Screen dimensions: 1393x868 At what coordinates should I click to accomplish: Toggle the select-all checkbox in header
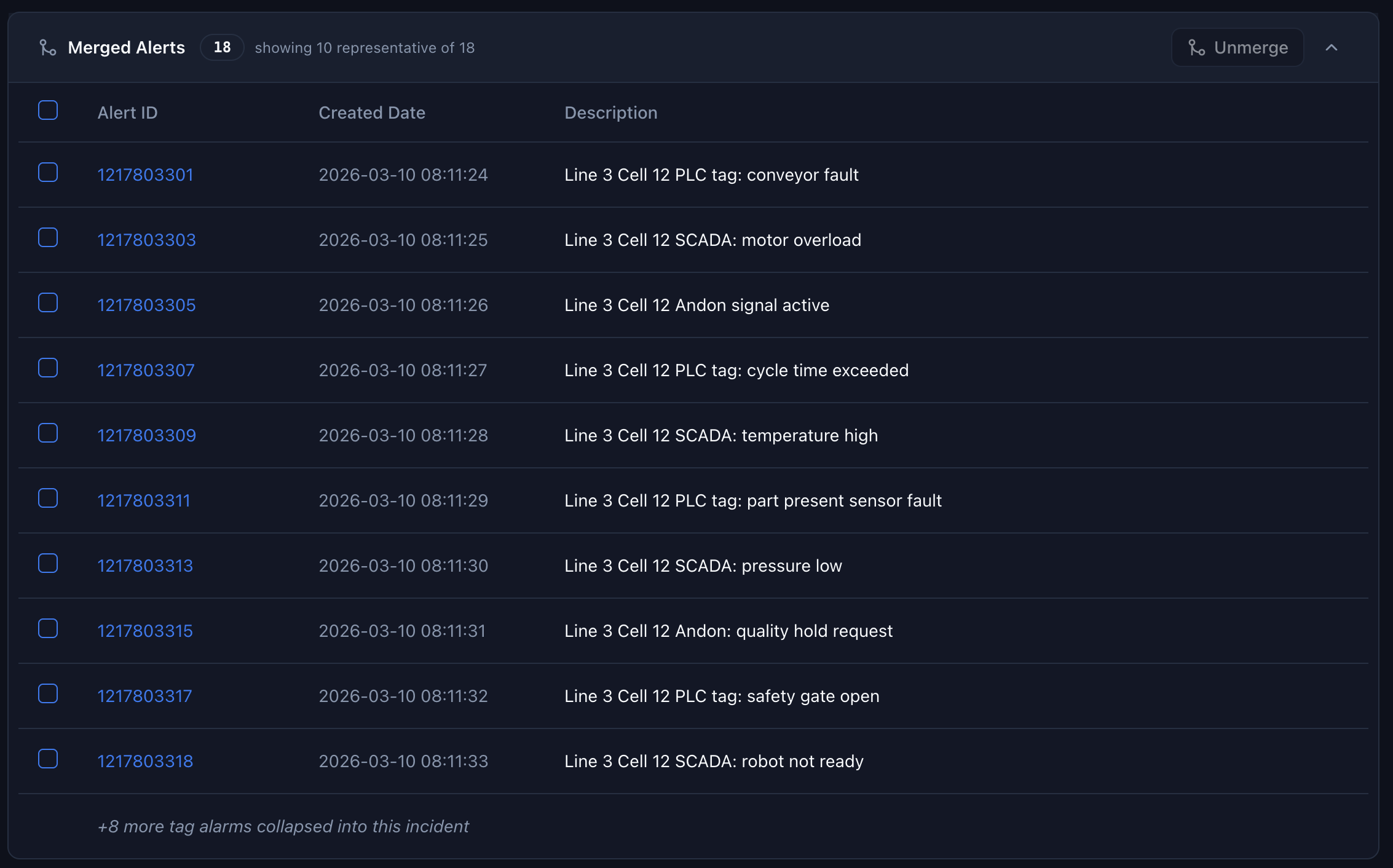coord(48,111)
